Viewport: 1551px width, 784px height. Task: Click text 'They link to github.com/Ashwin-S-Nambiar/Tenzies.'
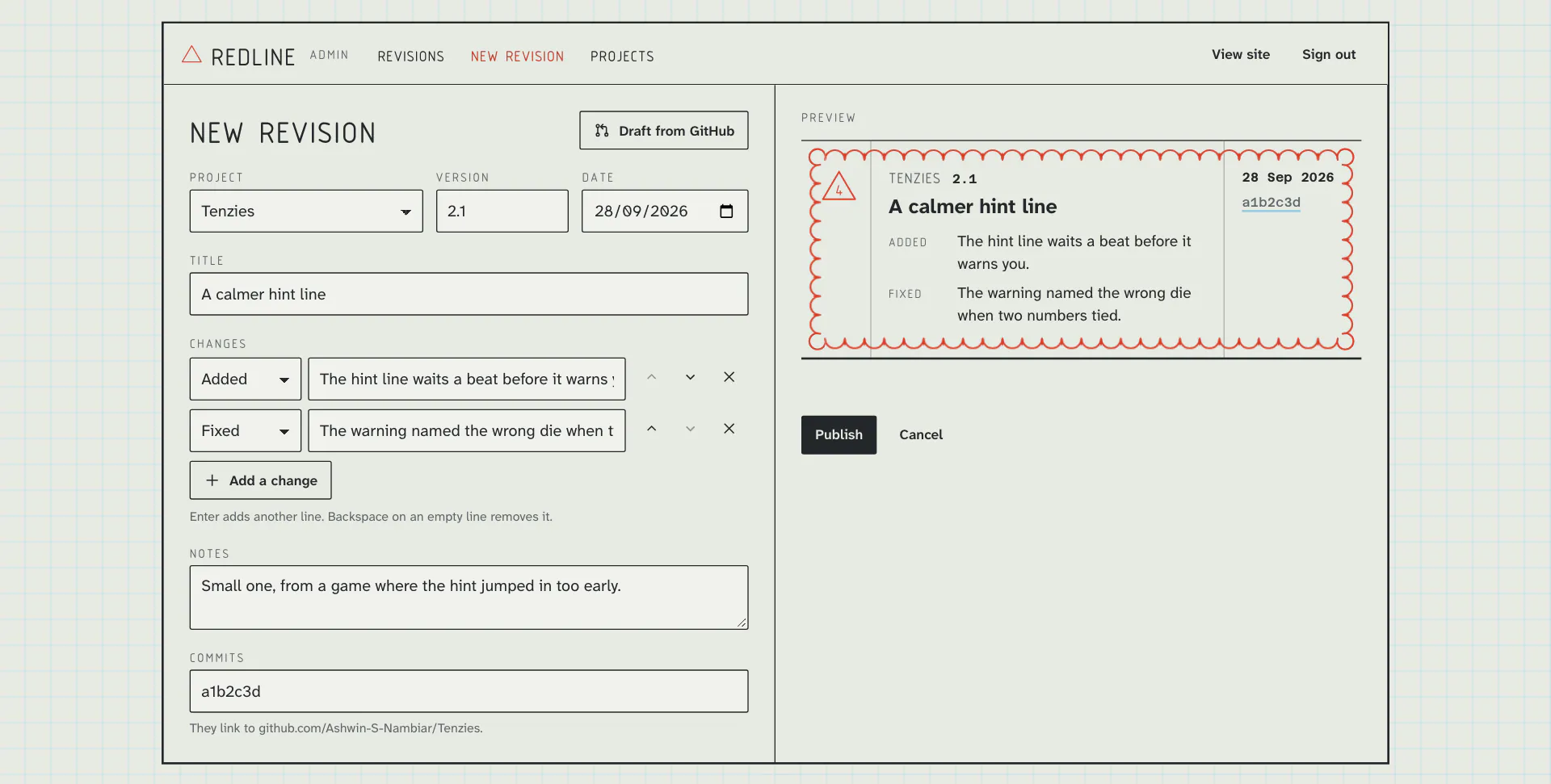coord(336,728)
